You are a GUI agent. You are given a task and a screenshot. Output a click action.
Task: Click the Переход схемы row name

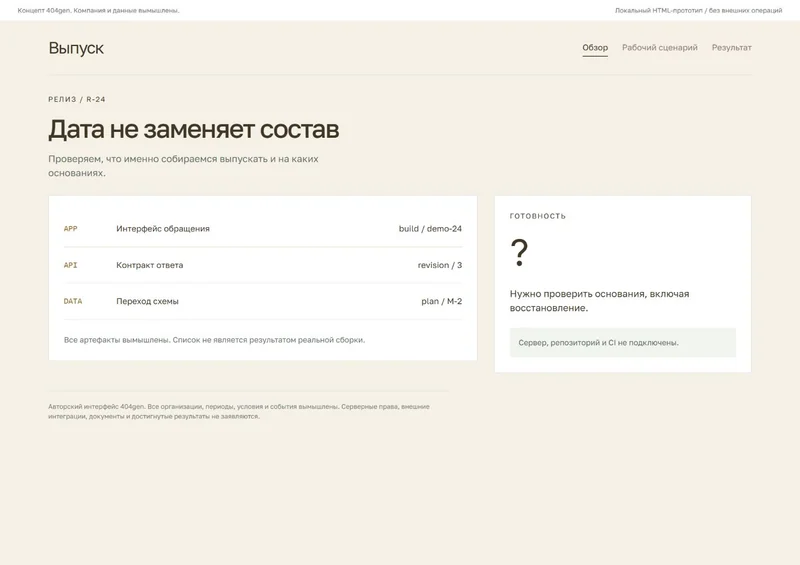click(x=147, y=301)
